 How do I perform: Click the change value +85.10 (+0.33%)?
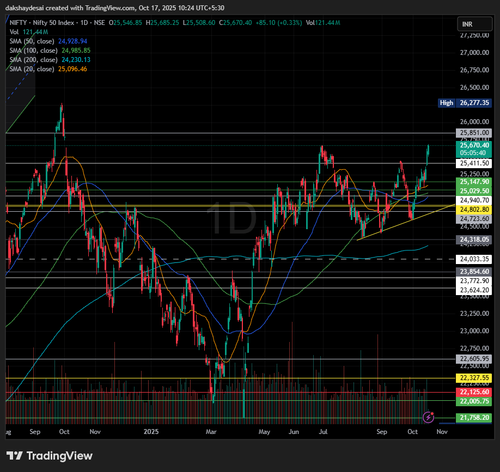click(x=279, y=23)
